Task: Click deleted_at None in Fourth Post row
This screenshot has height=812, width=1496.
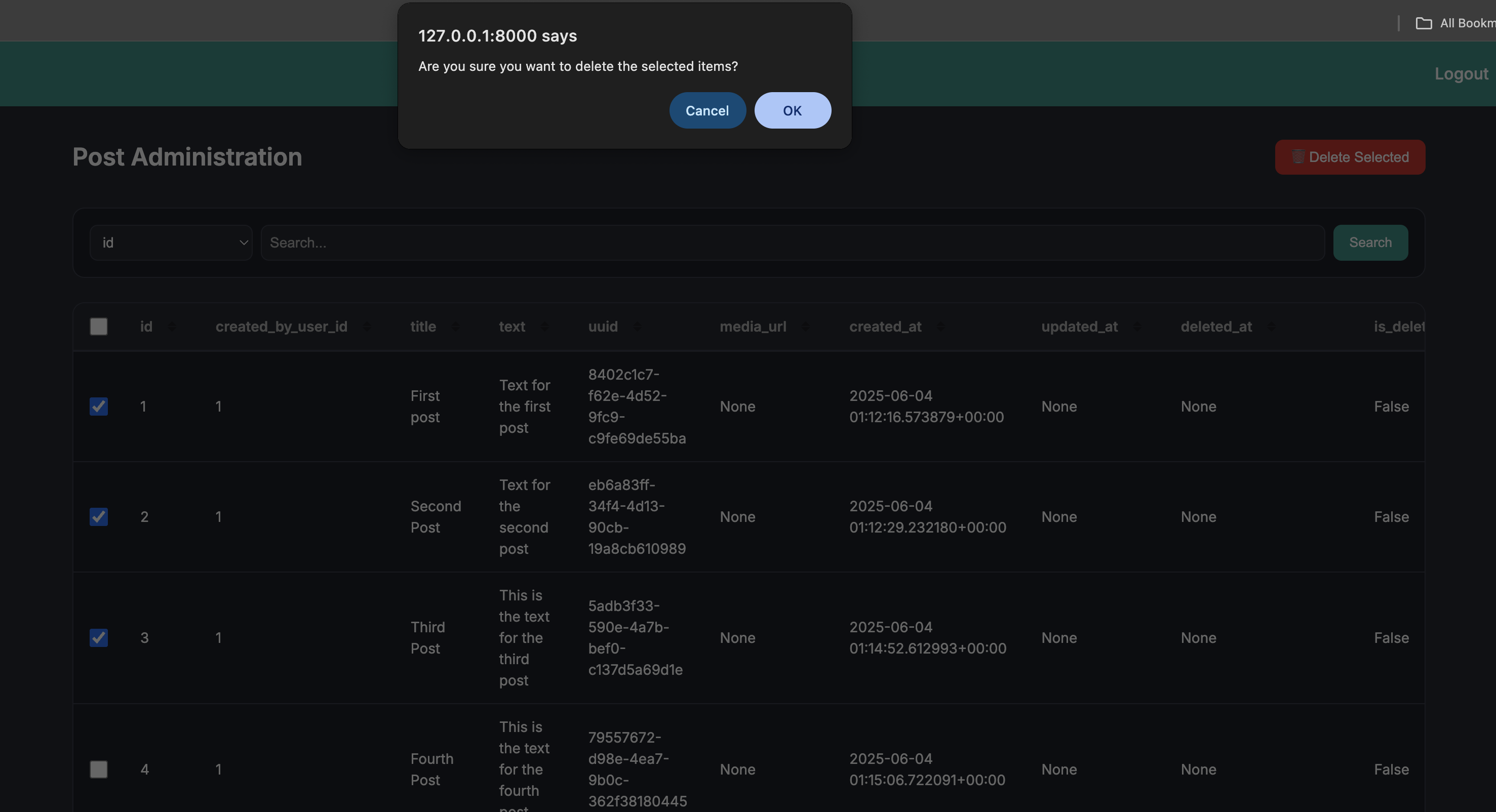Action: [x=1199, y=769]
